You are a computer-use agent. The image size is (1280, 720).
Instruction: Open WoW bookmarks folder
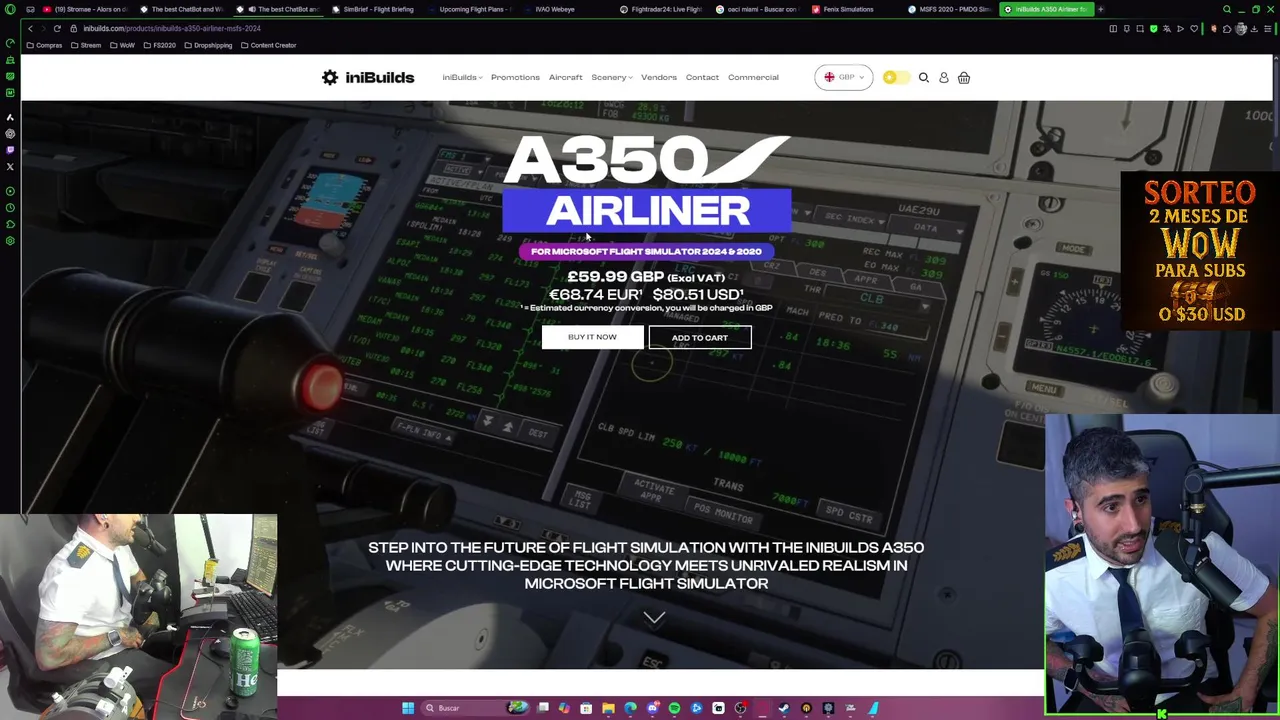tap(123, 45)
